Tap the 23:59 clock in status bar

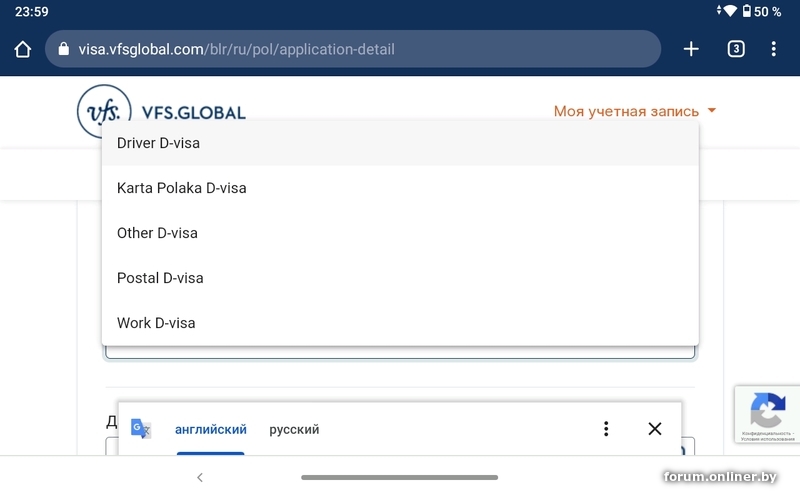(32, 11)
